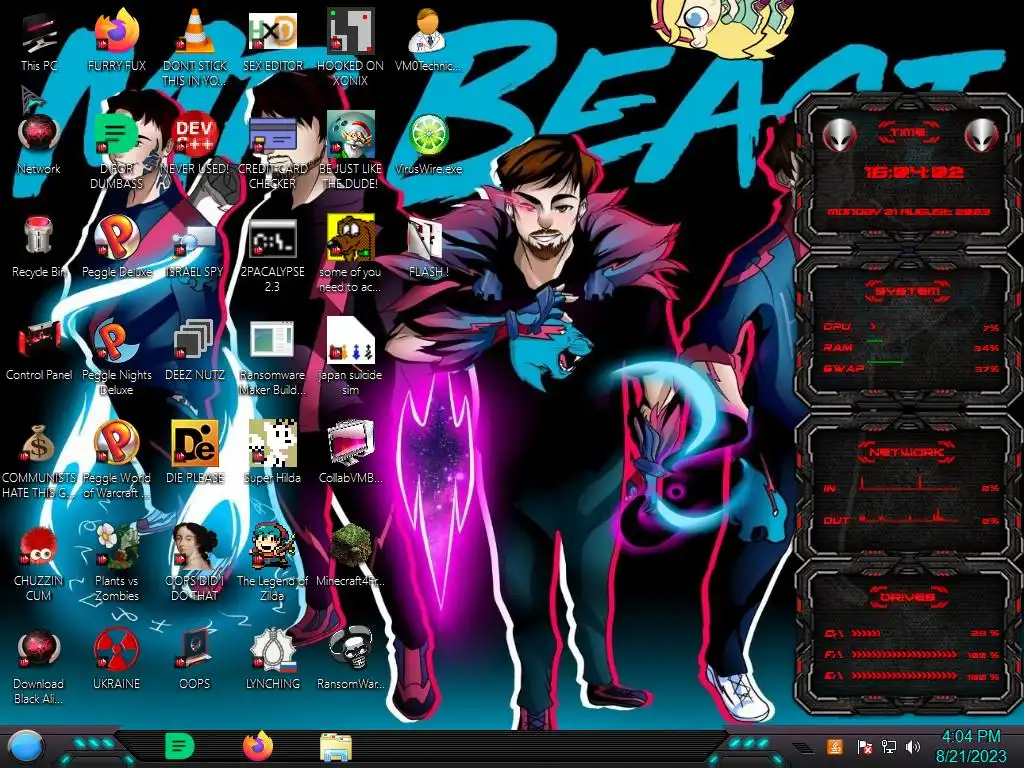Click the NETWORK widget header
1024x768 pixels.
[908, 451]
